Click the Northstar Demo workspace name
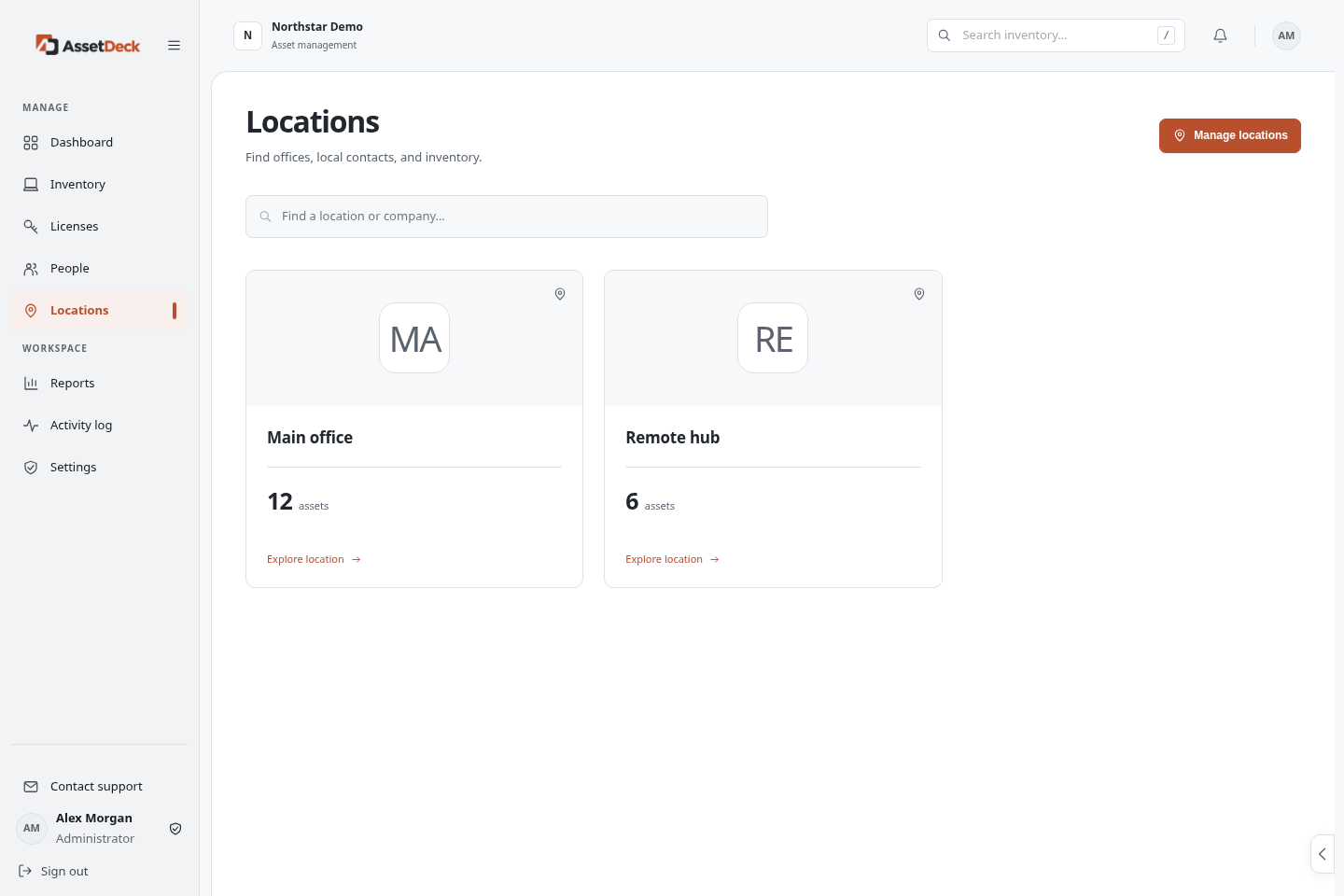Screen dimensions: 1344x896 coord(317,27)
